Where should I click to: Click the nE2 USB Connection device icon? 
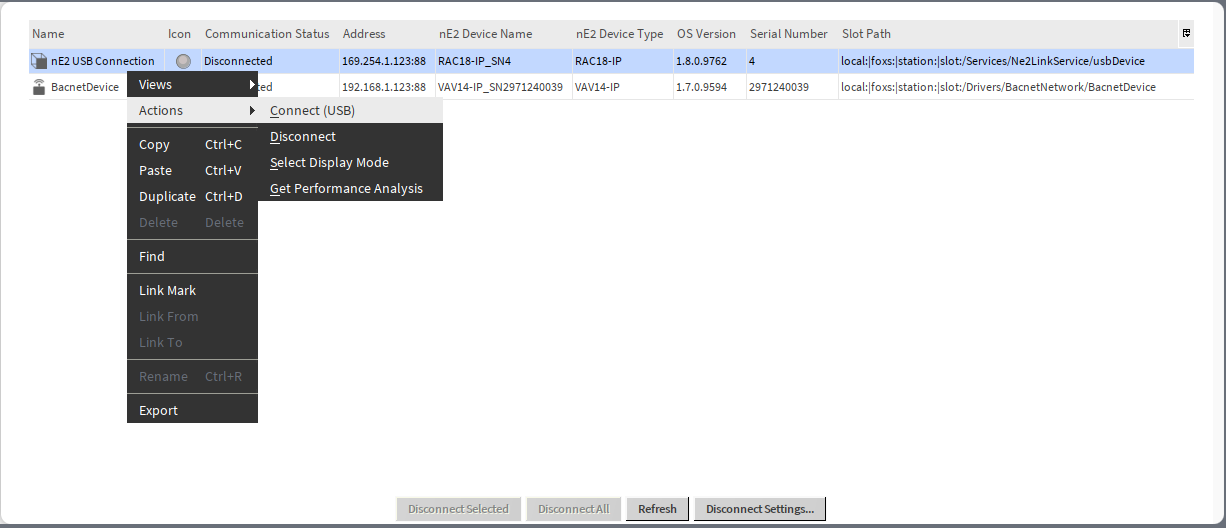coord(39,61)
